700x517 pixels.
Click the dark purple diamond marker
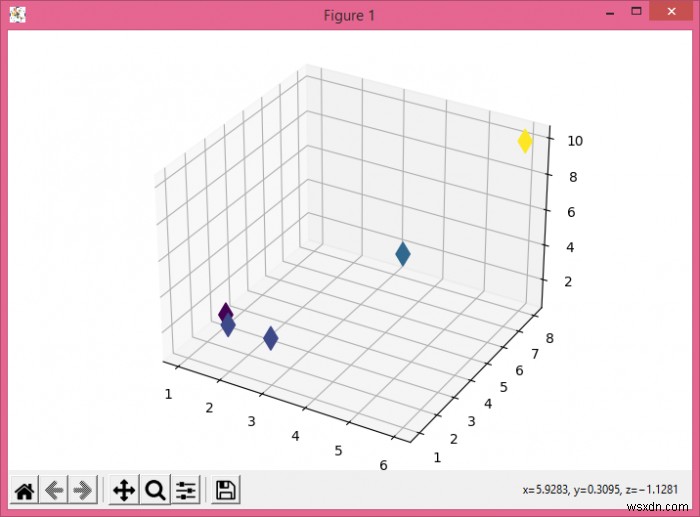[225, 312]
